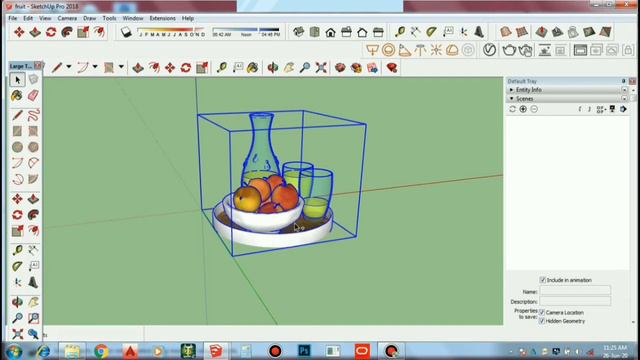
Task: Open File Explorer folder from taskbar
Action: coord(72,351)
